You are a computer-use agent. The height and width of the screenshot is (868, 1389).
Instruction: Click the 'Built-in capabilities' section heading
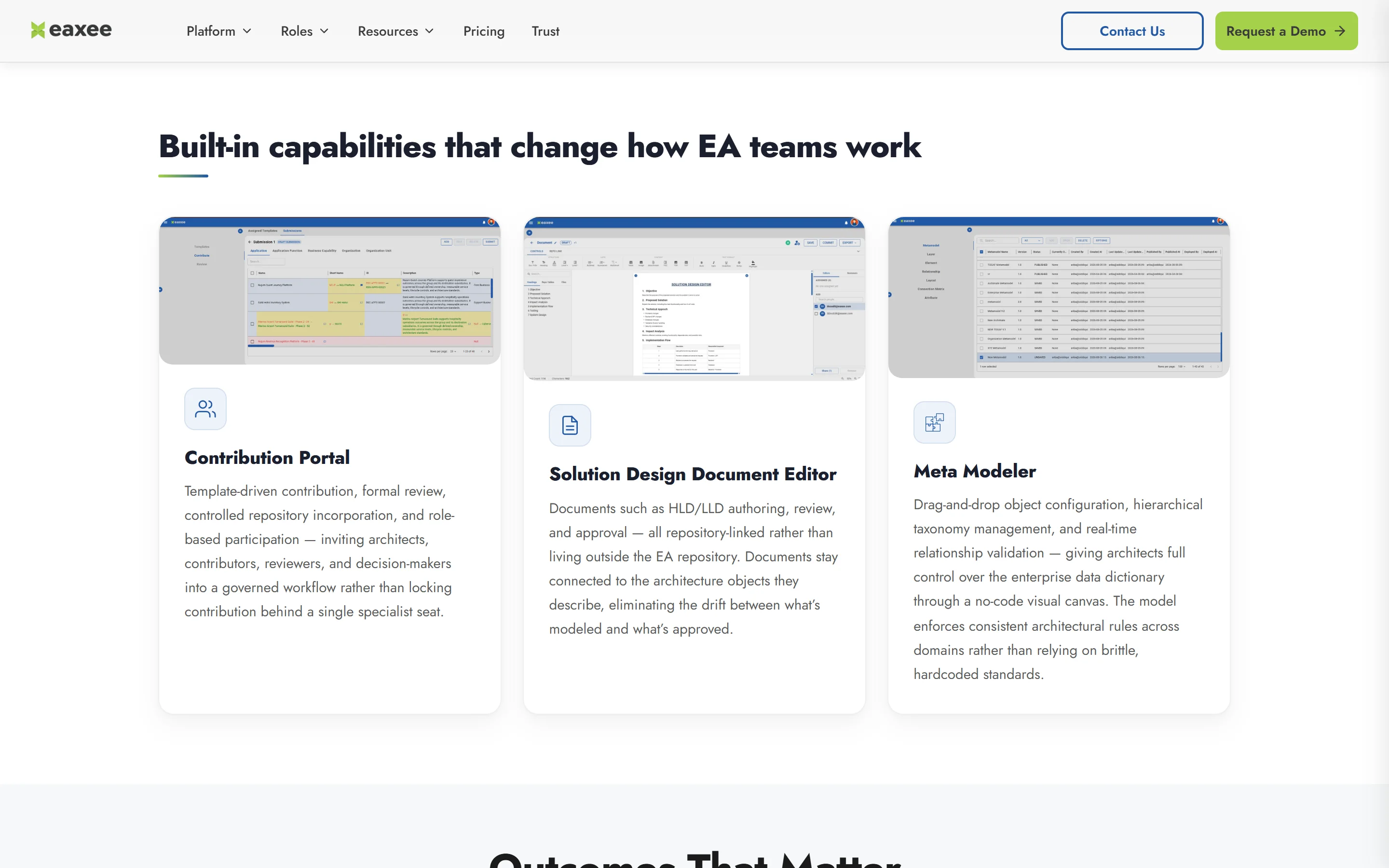pyautogui.click(x=540, y=147)
